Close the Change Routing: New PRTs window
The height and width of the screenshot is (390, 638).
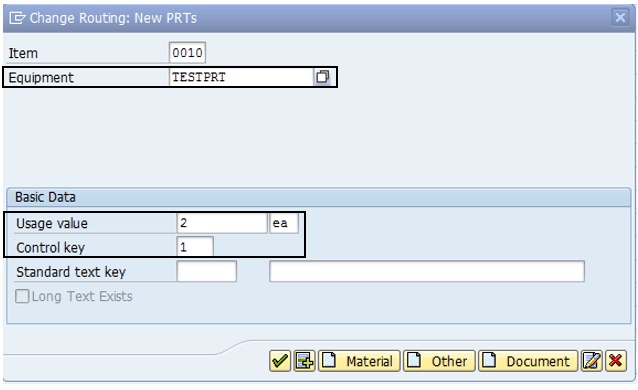click(620, 18)
